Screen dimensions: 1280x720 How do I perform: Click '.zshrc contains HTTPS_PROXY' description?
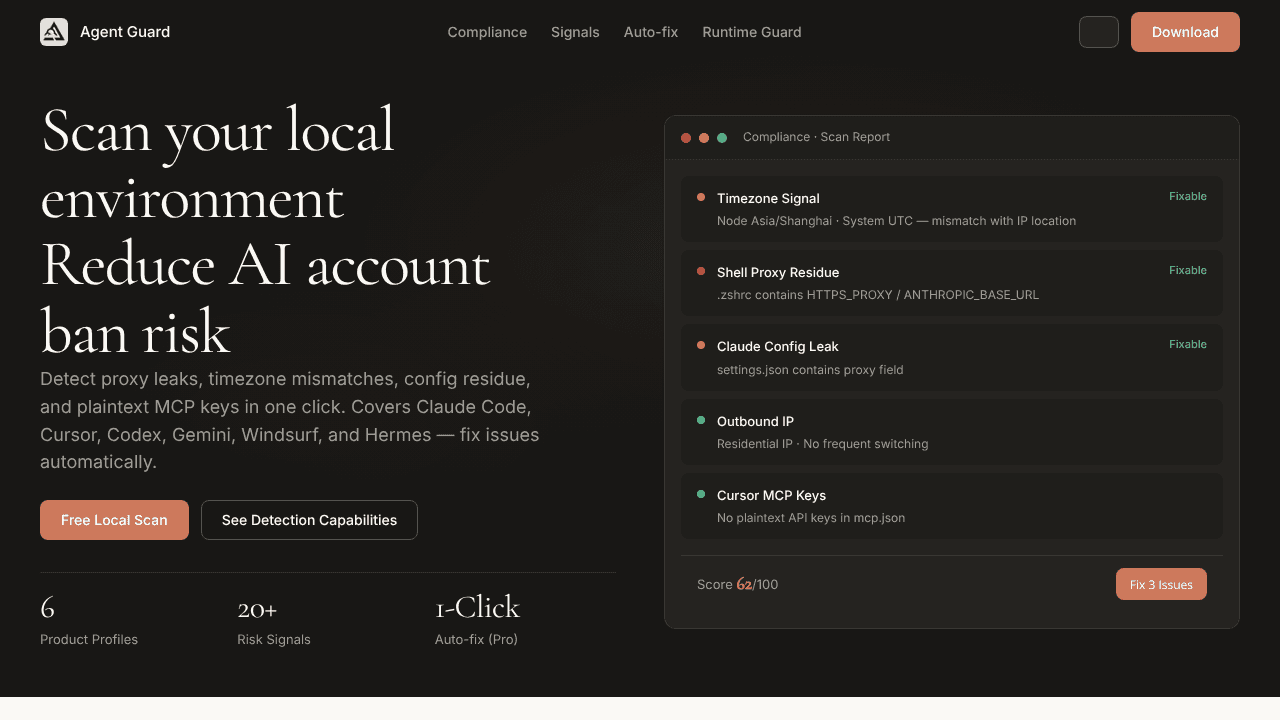(x=878, y=295)
